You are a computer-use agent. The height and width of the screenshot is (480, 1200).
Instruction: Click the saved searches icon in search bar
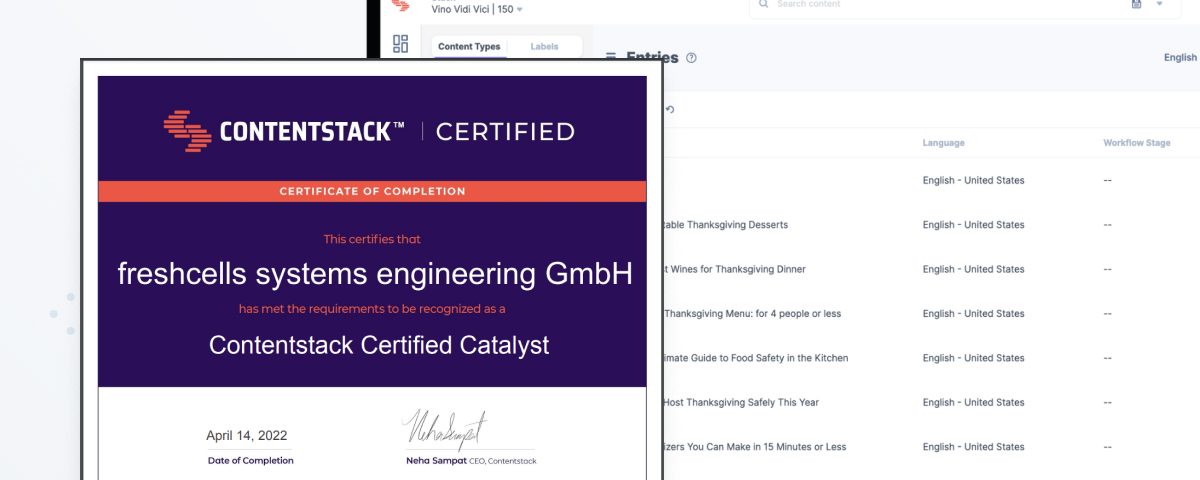tap(1136, 4)
